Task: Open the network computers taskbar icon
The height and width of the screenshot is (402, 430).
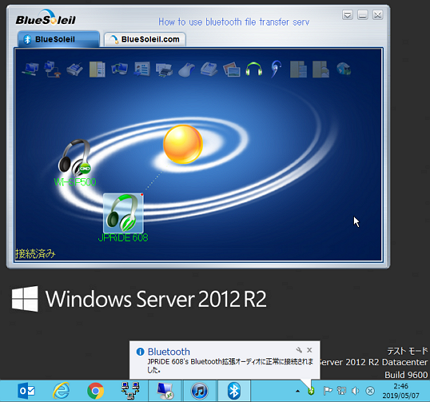Action: [x=130, y=391]
